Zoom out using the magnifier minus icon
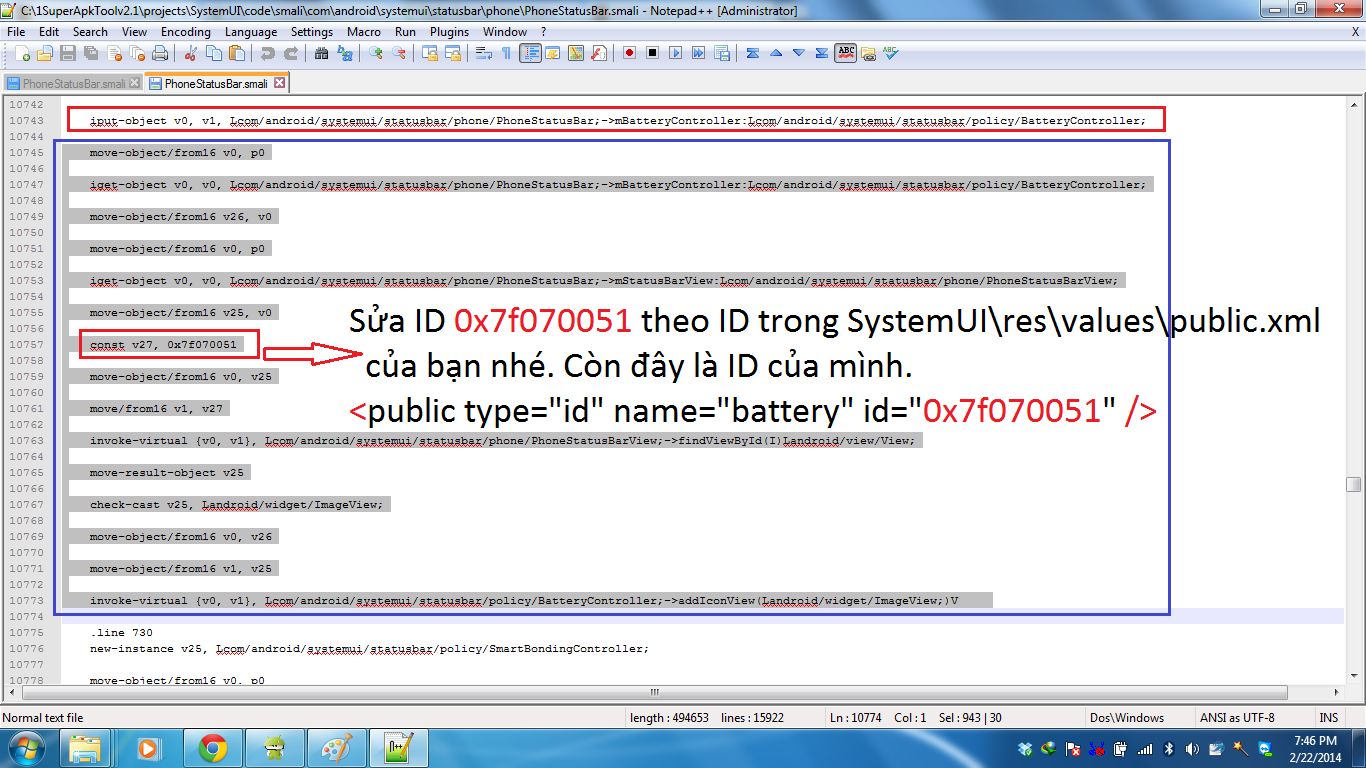Image resolution: width=1366 pixels, height=768 pixels. point(398,53)
